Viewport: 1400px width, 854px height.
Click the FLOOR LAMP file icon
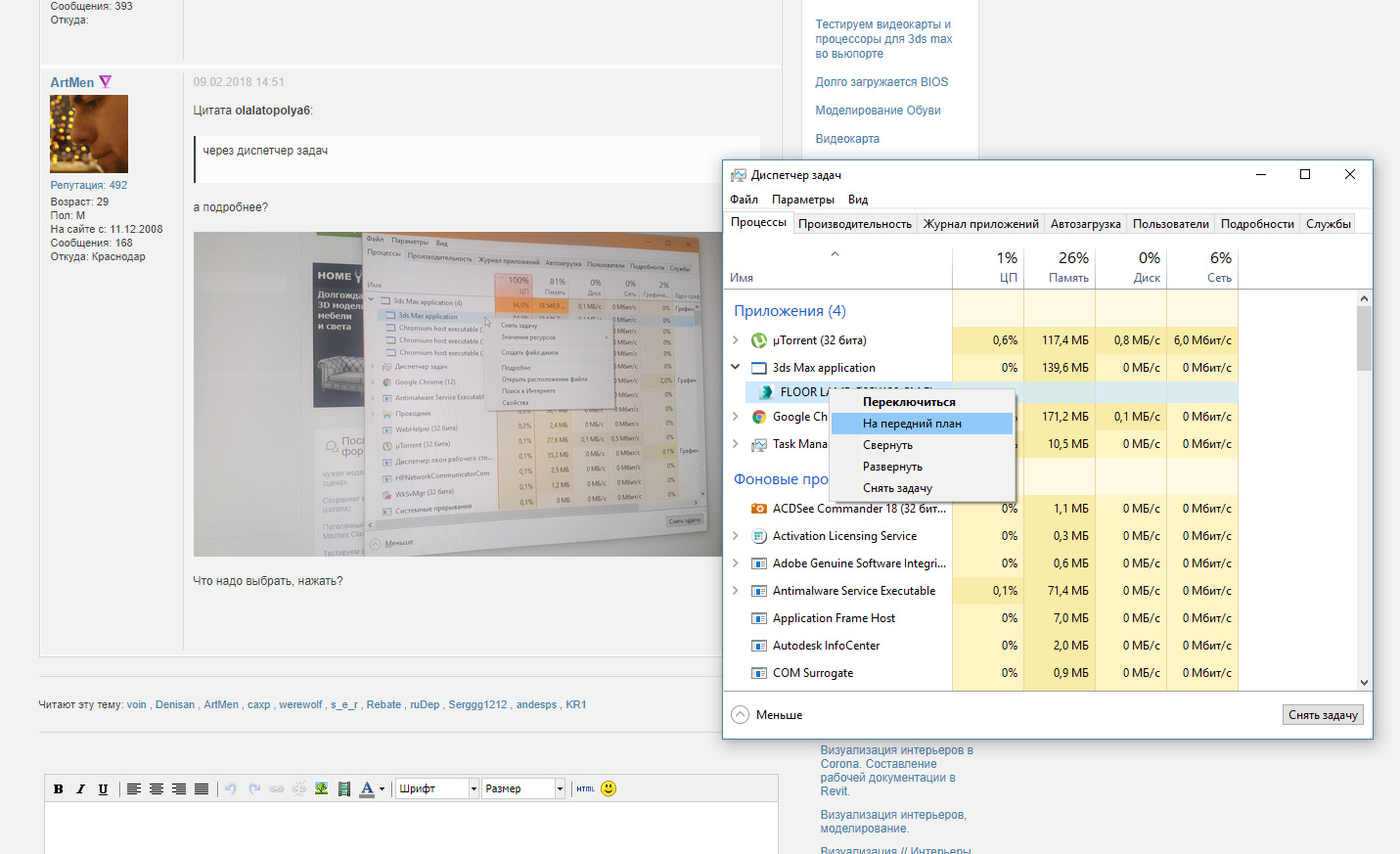point(767,391)
